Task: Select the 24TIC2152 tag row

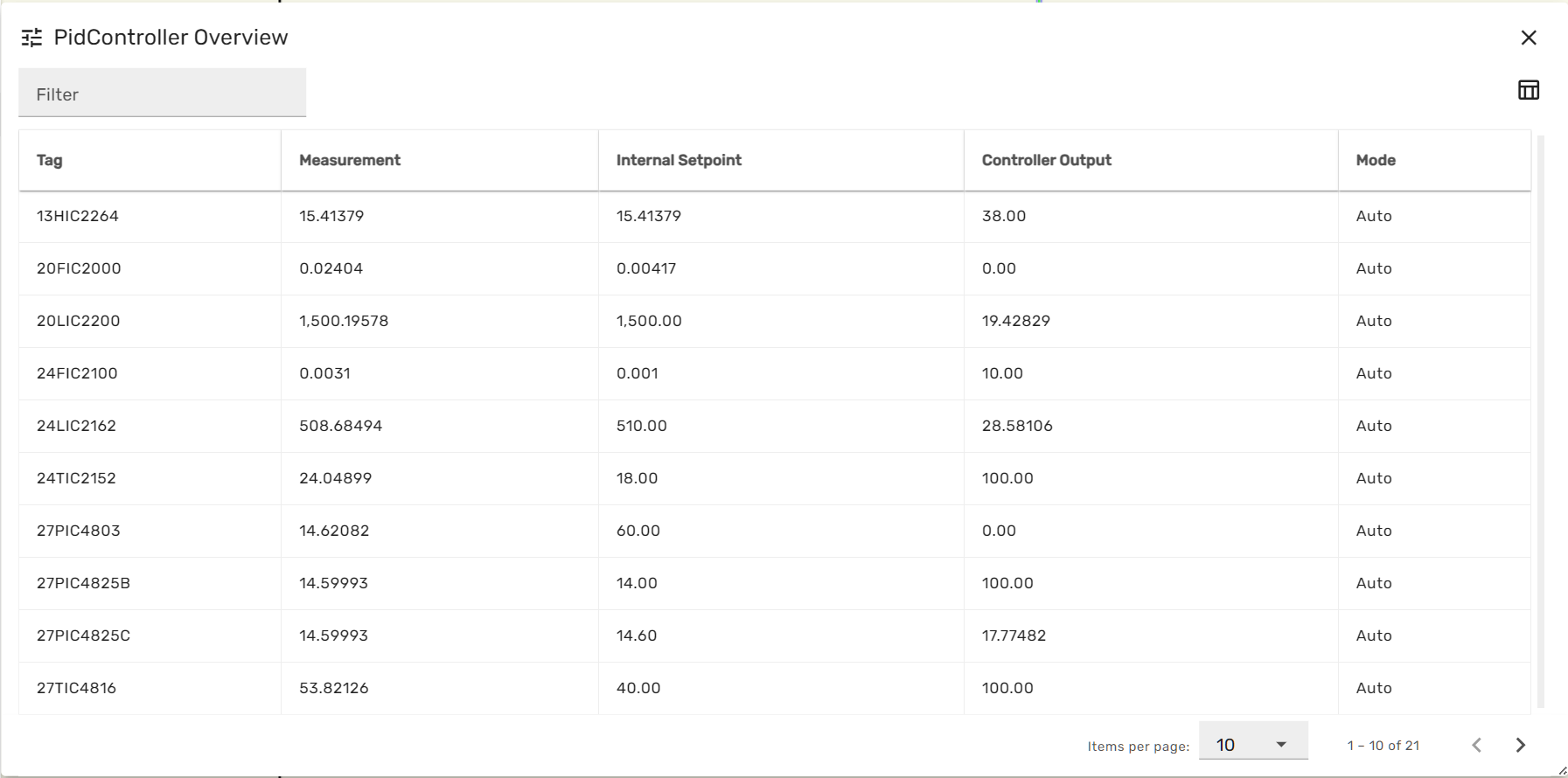Action: (x=76, y=478)
